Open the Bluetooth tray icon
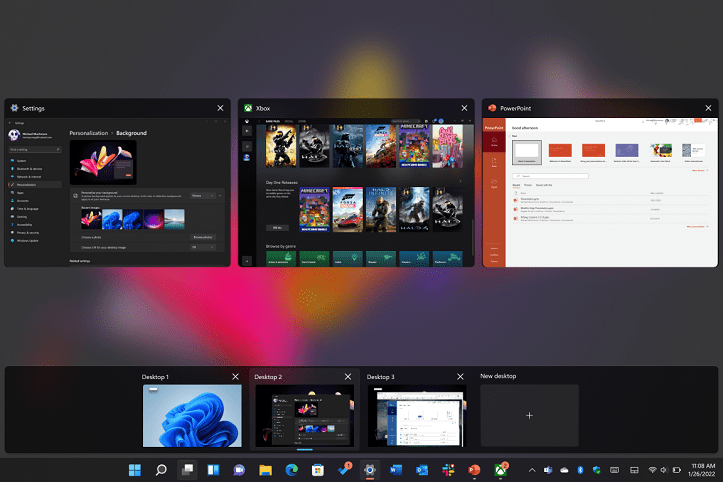Image resolution: width=723 pixels, height=482 pixels. [581, 470]
